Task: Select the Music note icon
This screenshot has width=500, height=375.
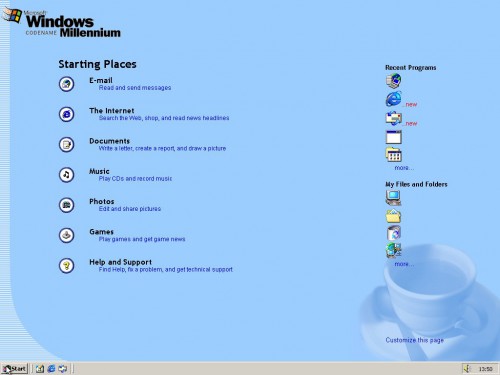Action: tap(66, 175)
